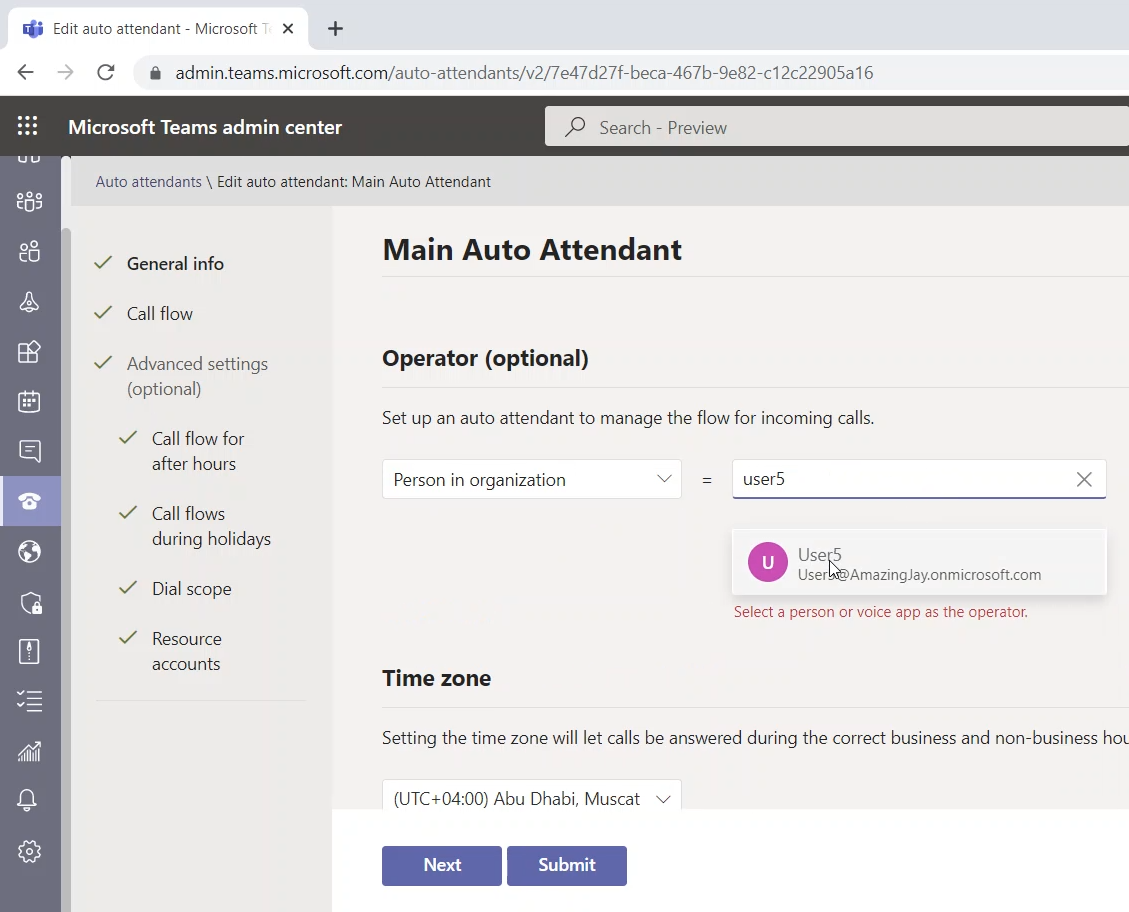This screenshot has width=1129, height=912.
Task: Open Messaging policies chat icon
Action: click(x=29, y=451)
